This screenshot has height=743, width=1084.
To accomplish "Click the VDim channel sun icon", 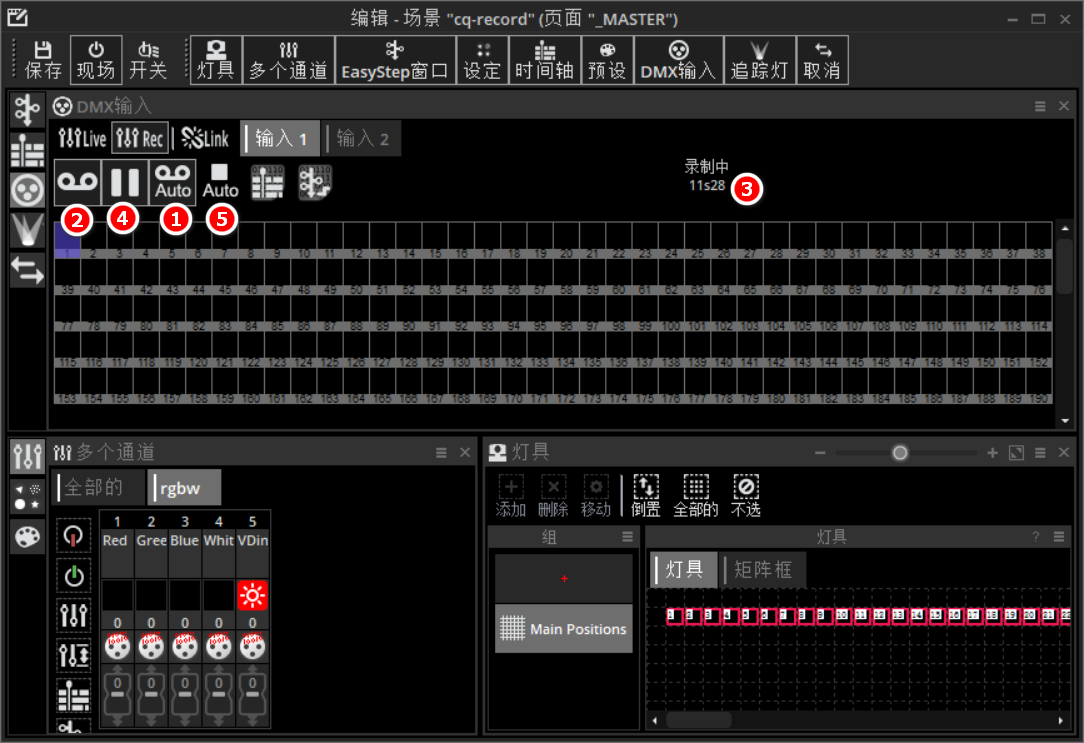I will pyautogui.click(x=252, y=596).
